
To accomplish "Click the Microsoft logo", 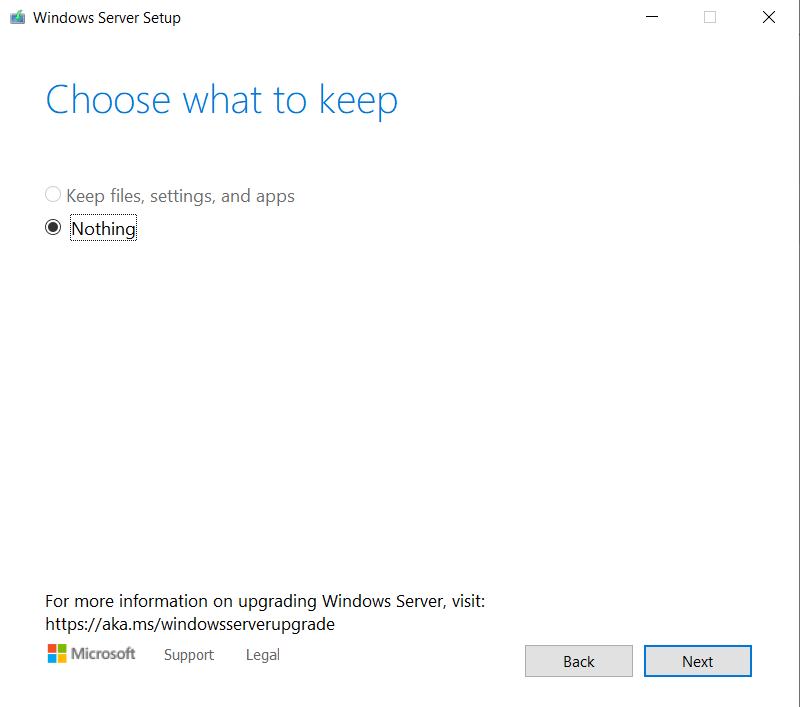I will click(x=91, y=654).
